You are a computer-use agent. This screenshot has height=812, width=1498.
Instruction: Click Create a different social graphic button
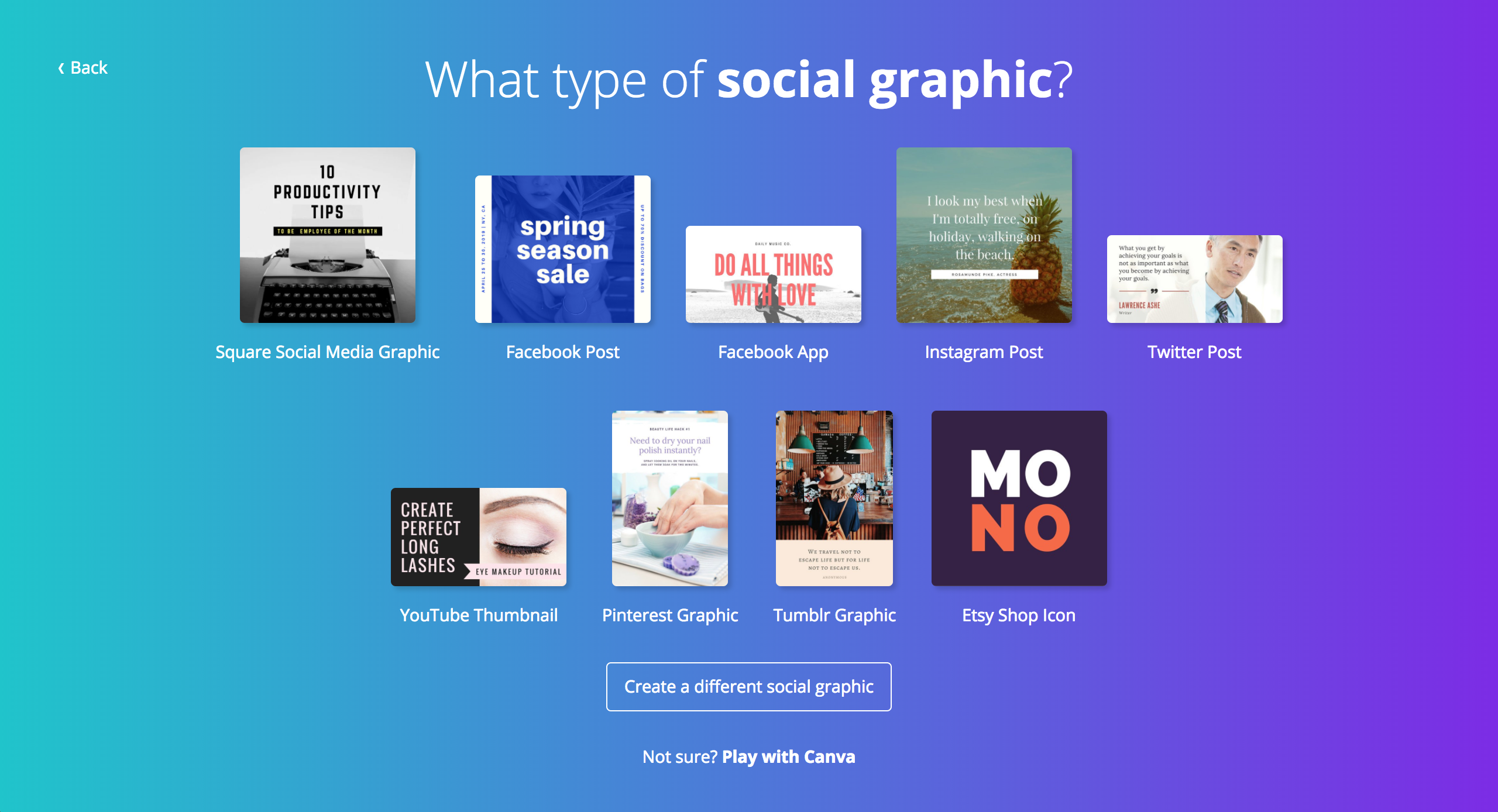point(749,687)
